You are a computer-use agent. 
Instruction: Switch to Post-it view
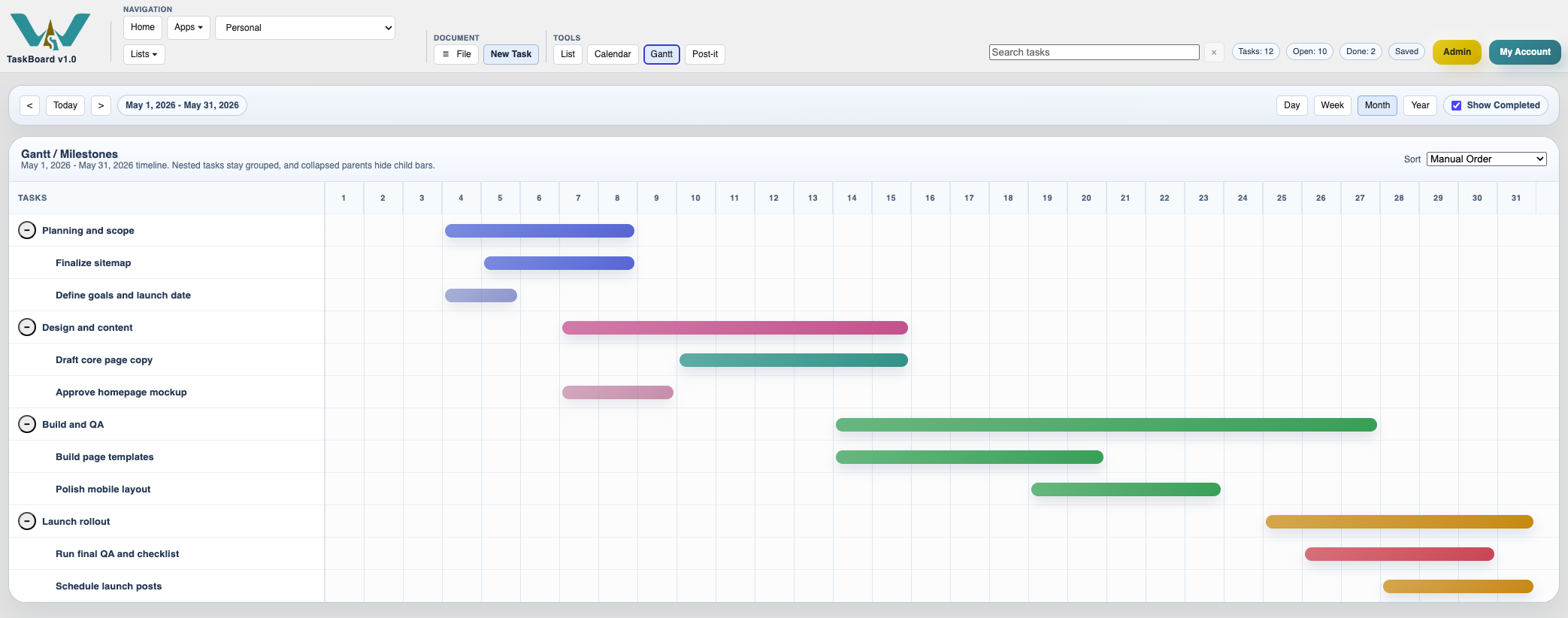[x=705, y=54]
